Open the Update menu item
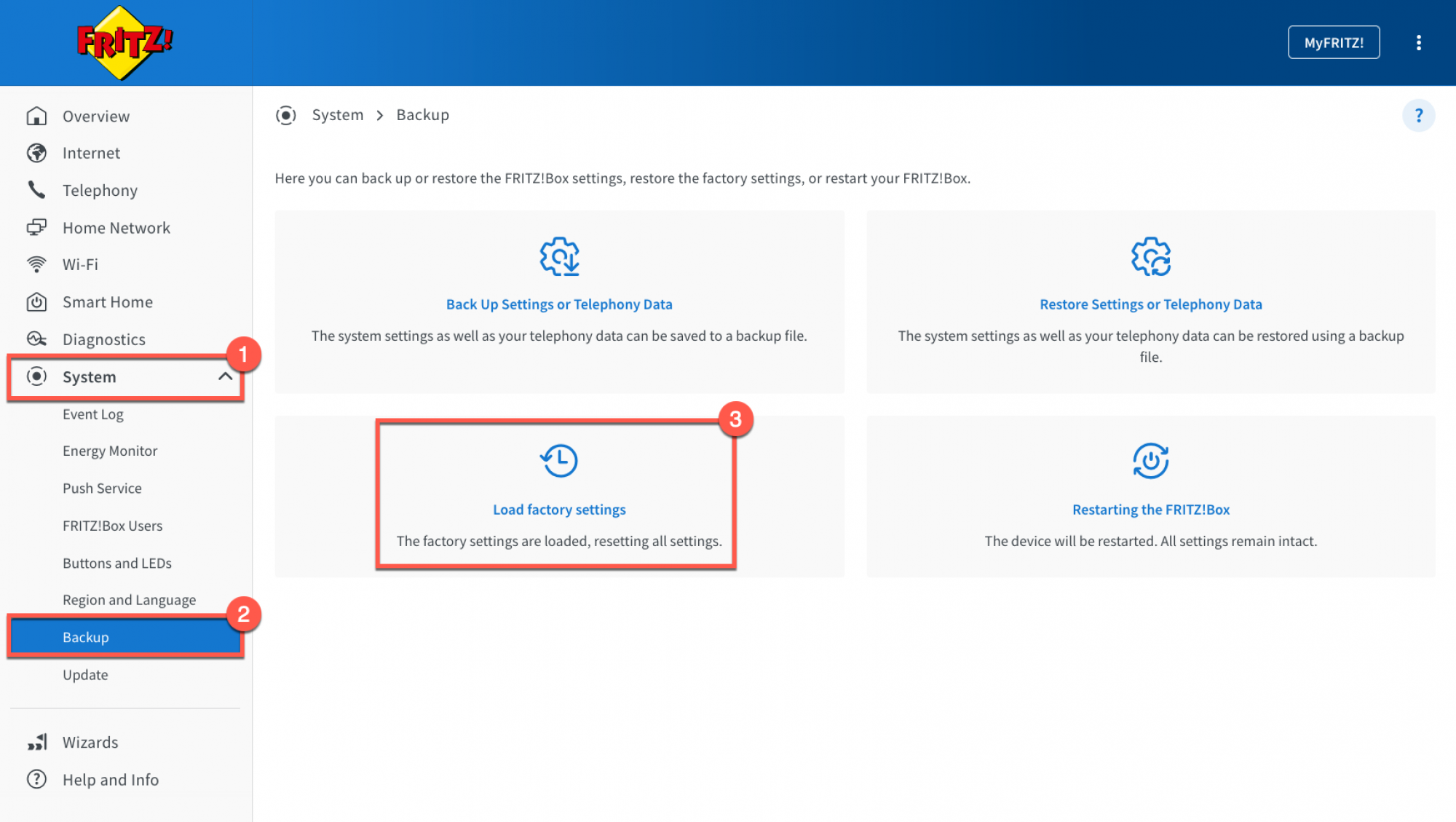1456x822 pixels. click(x=85, y=675)
